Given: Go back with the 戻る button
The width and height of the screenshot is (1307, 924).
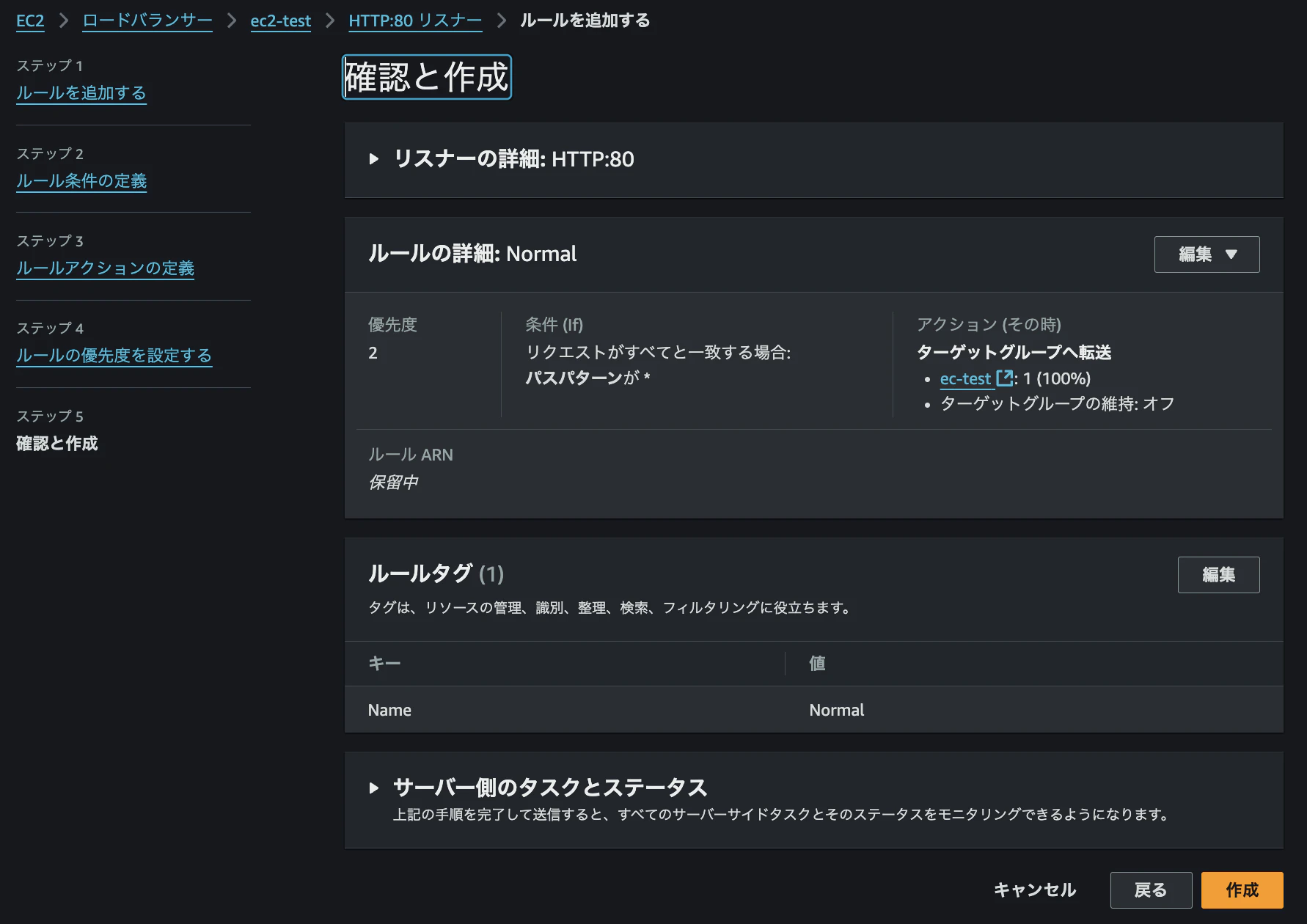Looking at the screenshot, I should (x=1151, y=890).
